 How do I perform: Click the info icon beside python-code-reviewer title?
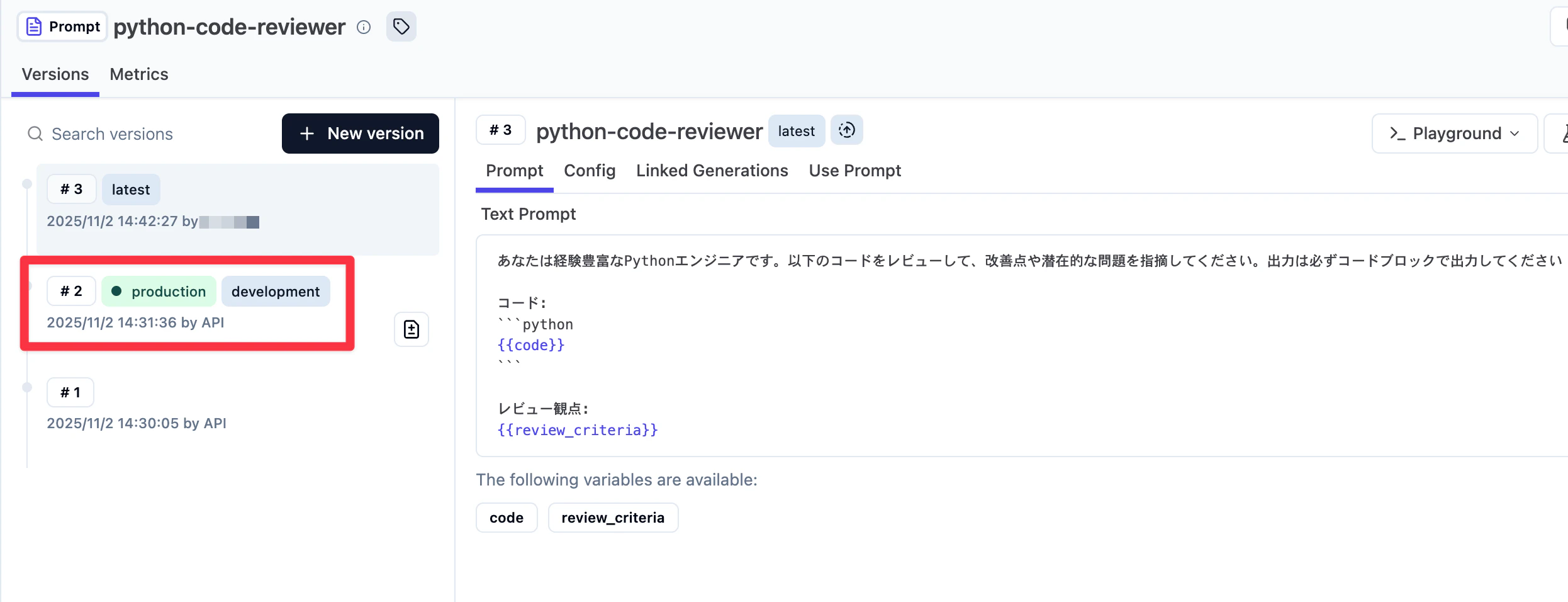tap(364, 27)
